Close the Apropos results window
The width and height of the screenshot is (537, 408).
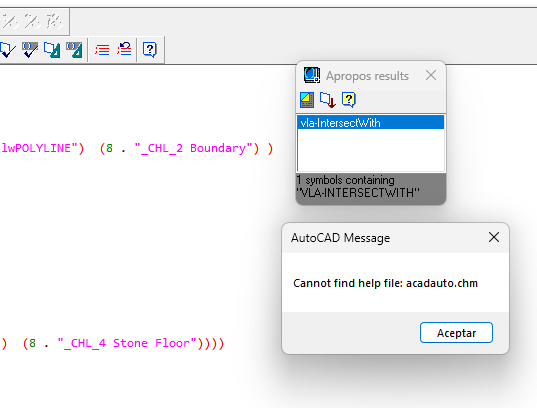(x=431, y=75)
